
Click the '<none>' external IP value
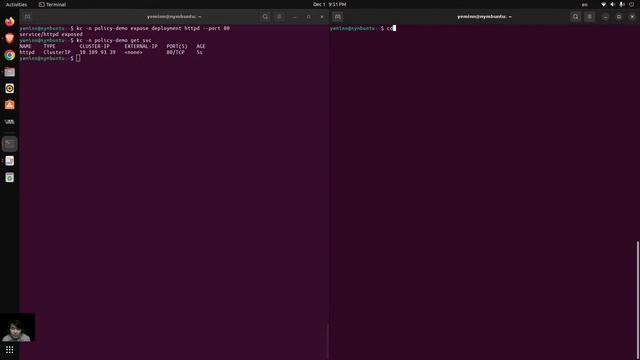133,52
